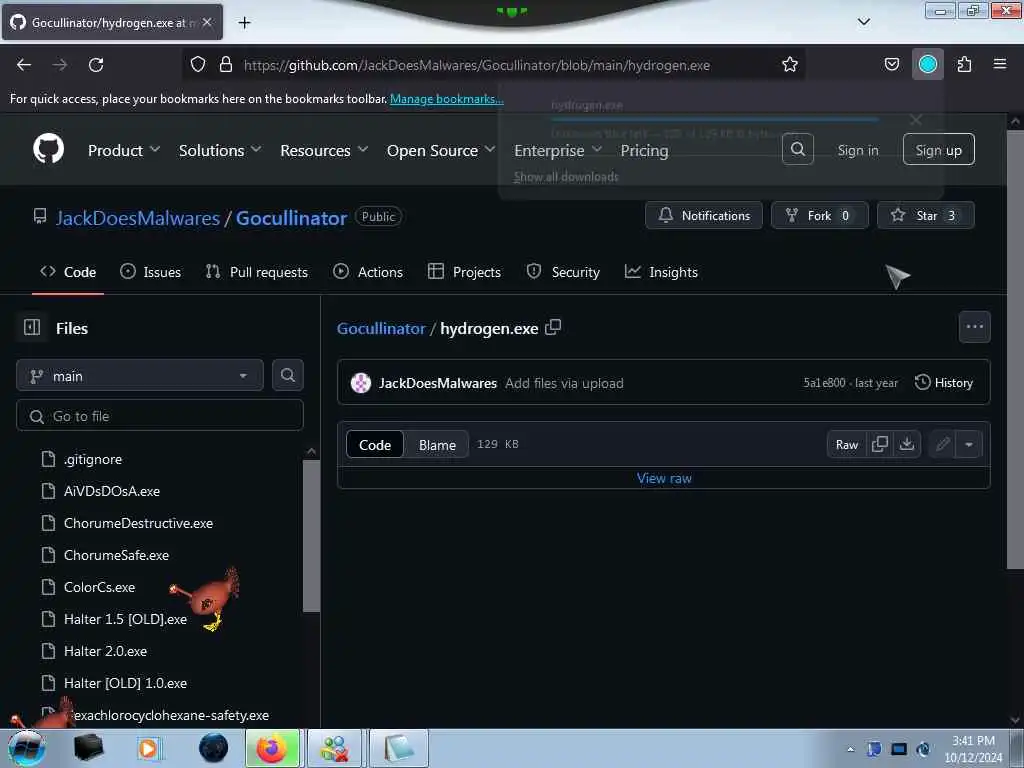Focus the Go to file input
Screen dimensions: 1024x768
click(x=160, y=416)
